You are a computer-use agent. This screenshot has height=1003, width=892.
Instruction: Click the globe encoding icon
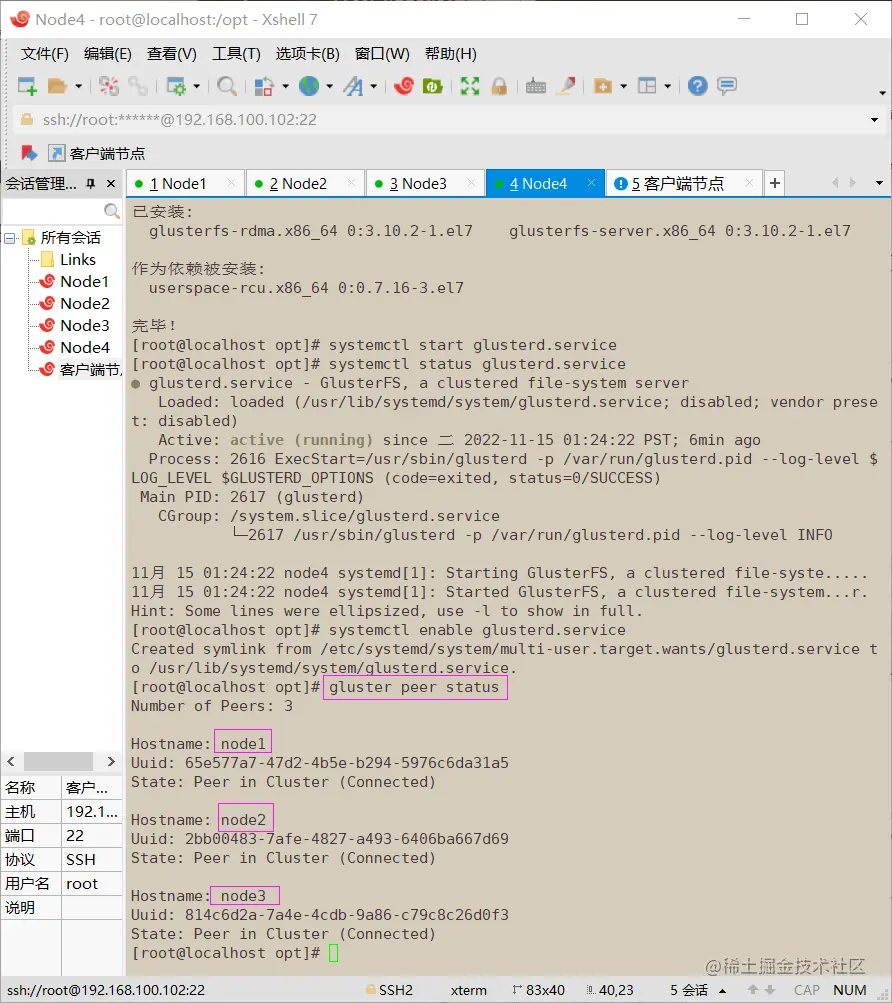tap(309, 86)
